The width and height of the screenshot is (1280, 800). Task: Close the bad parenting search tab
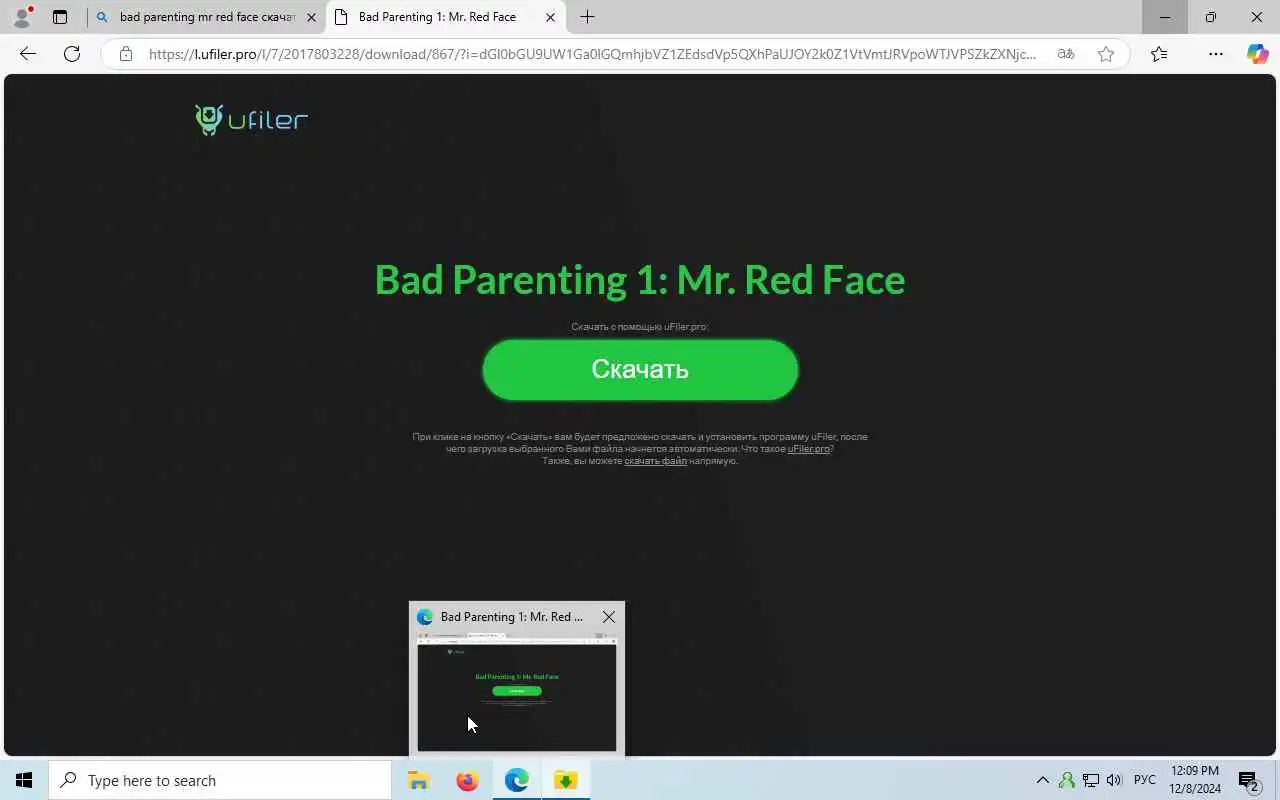pyautogui.click(x=311, y=17)
